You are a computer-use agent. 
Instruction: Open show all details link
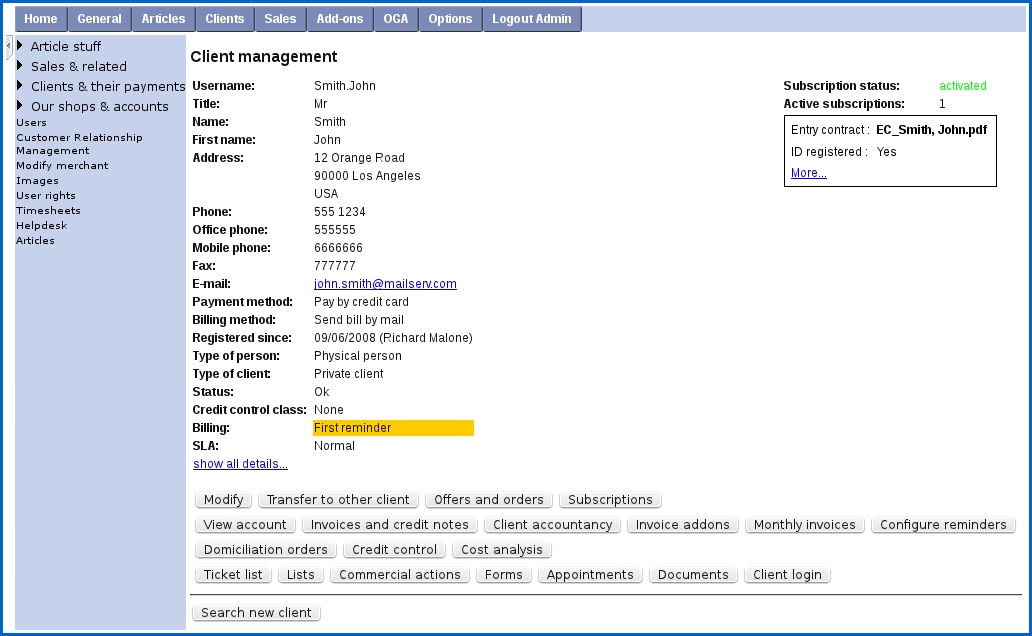(240, 463)
